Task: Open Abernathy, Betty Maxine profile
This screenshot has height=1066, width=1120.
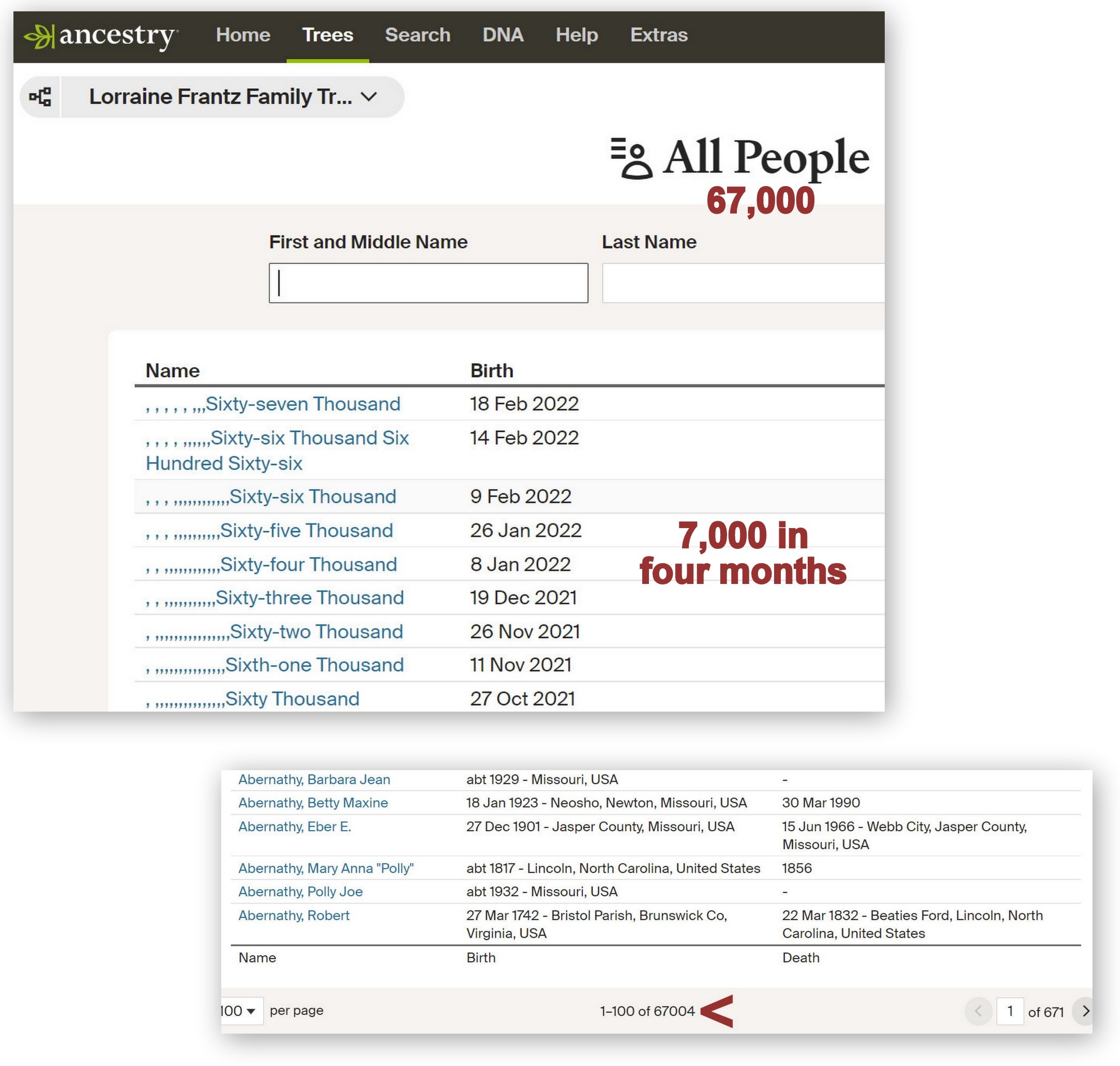Action: tap(313, 803)
